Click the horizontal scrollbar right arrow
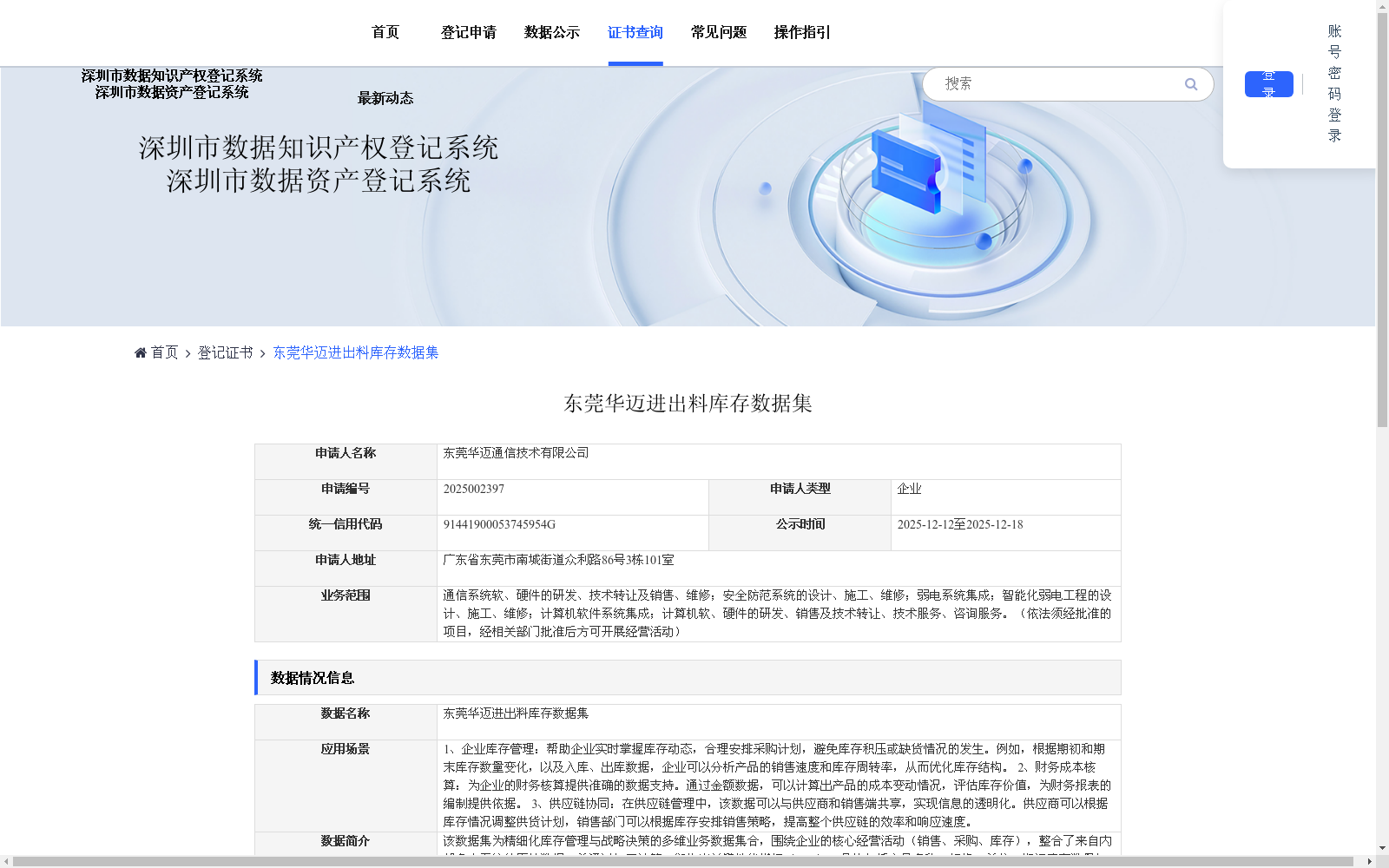 click(x=1370, y=861)
